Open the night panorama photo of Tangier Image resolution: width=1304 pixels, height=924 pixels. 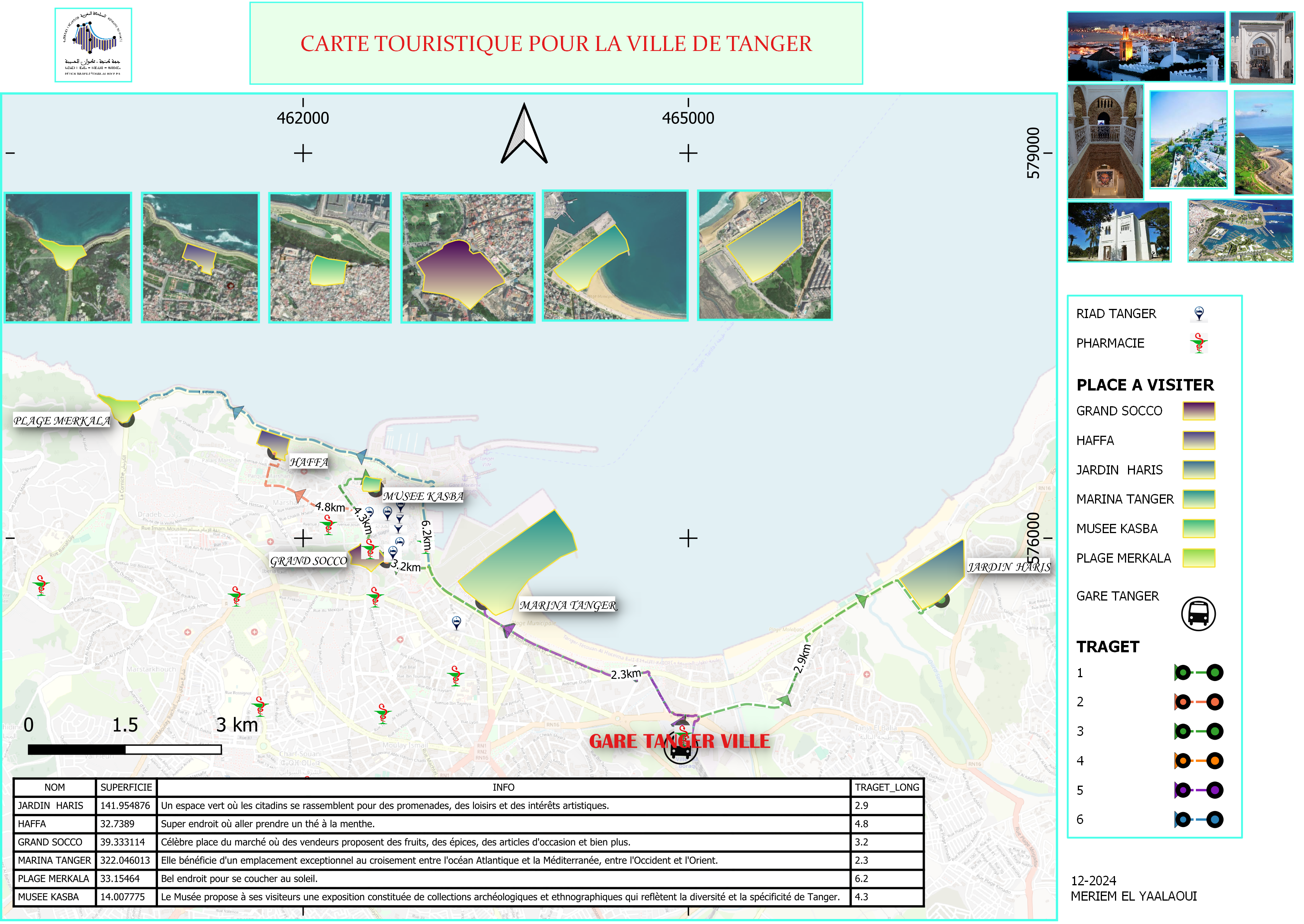(x=1146, y=47)
